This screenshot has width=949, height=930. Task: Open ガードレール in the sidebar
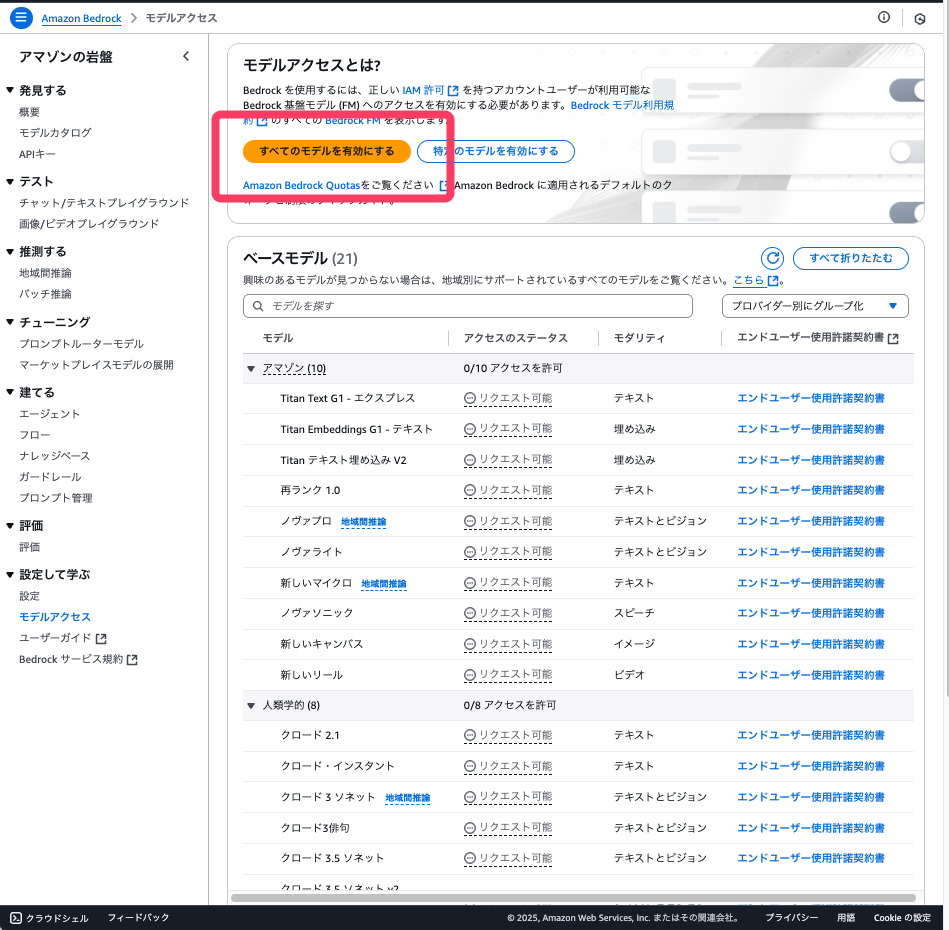pyautogui.click(x=50, y=477)
